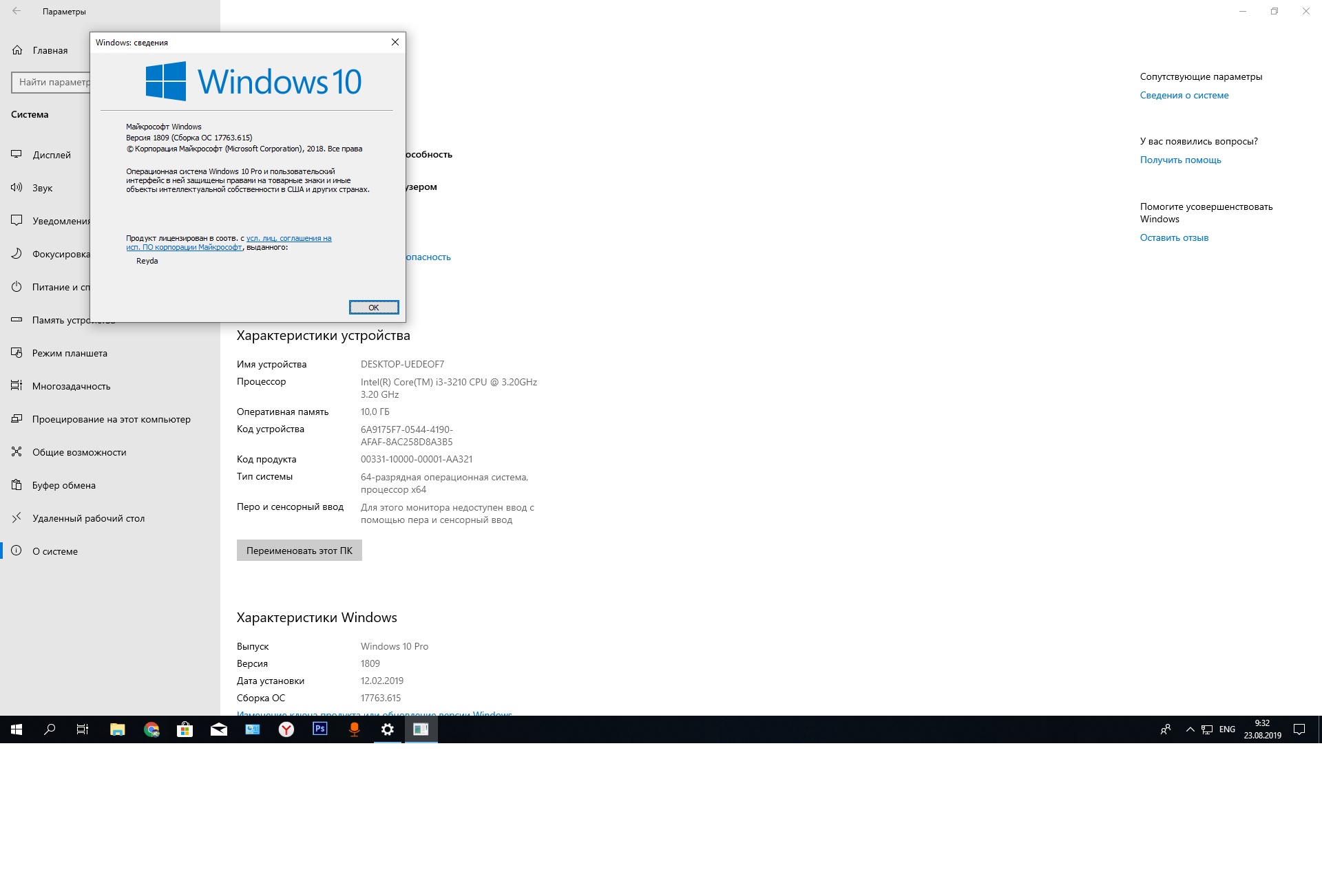Click the 'О системе' info icon
Image resolution: width=1322 pixels, height=896 pixels.
point(17,551)
